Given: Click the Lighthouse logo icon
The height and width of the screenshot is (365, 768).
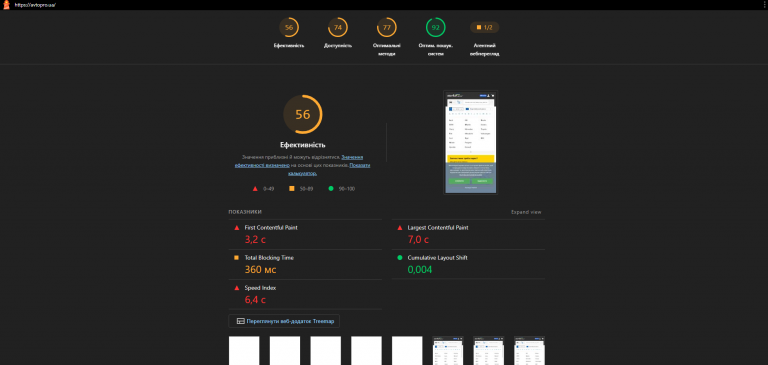Looking at the screenshot, I should [x=6, y=5].
